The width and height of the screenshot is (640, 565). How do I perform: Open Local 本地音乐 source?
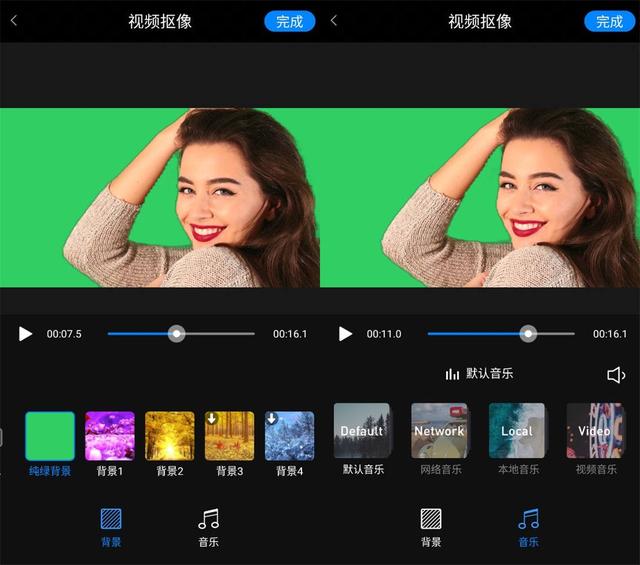(x=517, y=431)
